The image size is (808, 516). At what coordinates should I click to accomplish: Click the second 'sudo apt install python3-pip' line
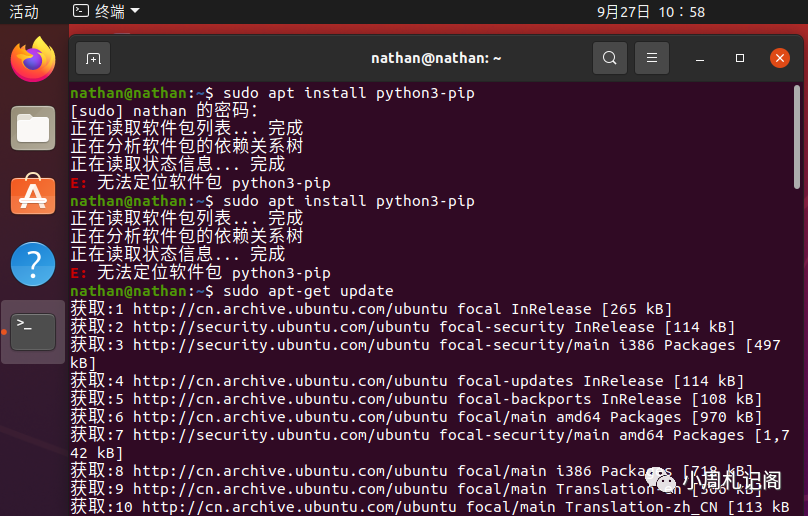pos(273,201)
